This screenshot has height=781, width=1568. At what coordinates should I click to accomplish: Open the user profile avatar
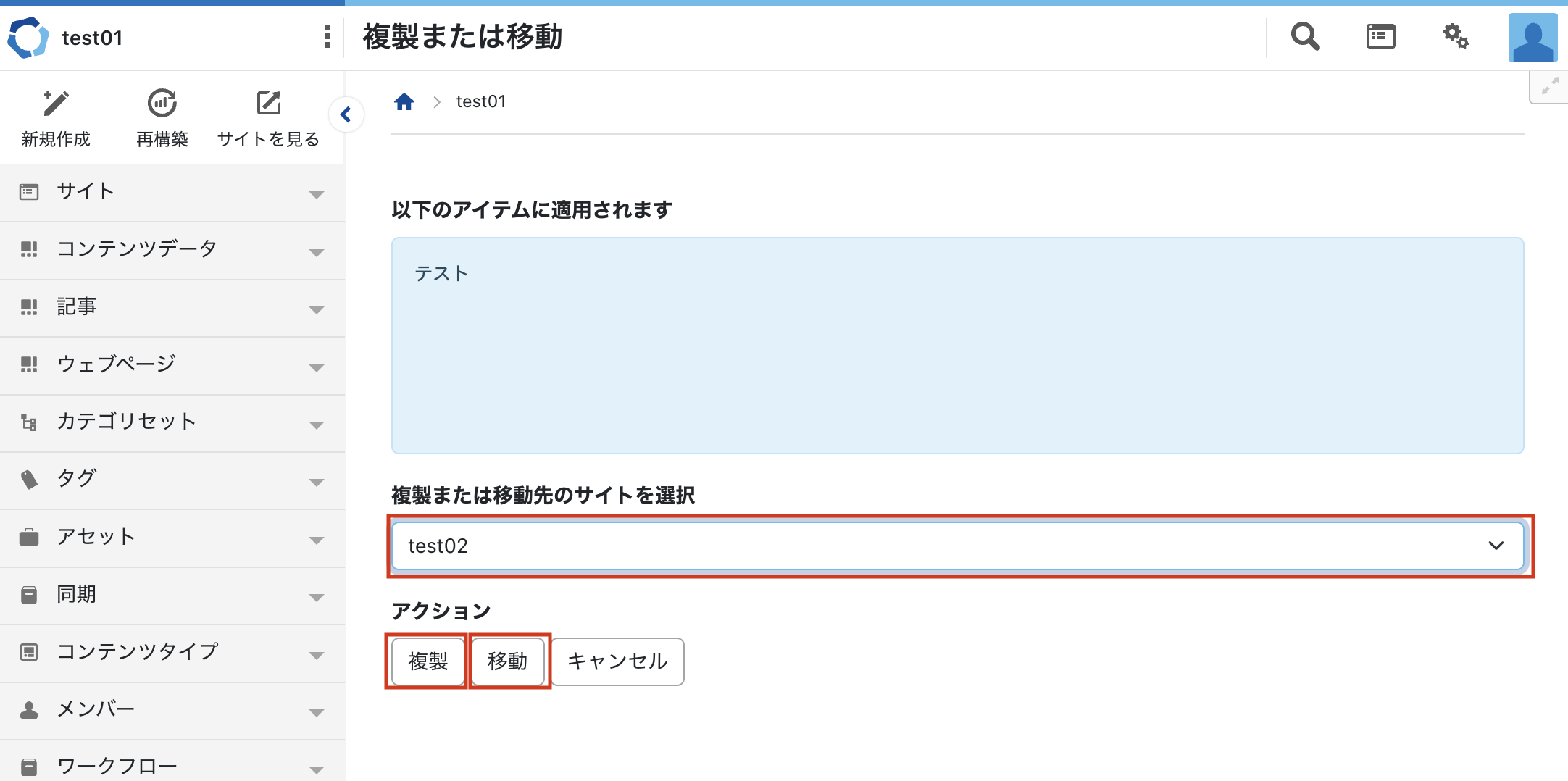point(1532,38)
